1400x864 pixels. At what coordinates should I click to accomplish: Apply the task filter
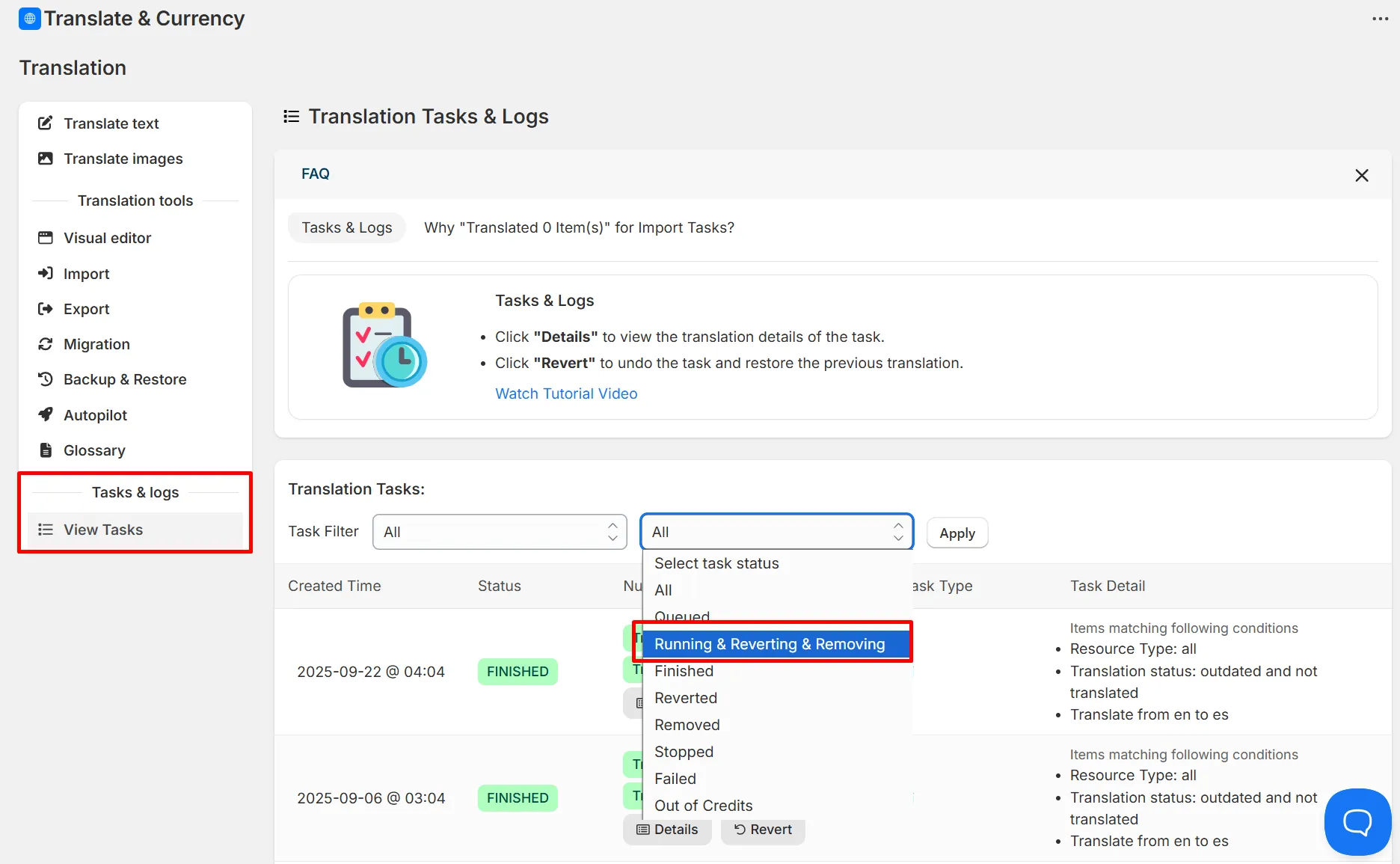tap(957, 533)
